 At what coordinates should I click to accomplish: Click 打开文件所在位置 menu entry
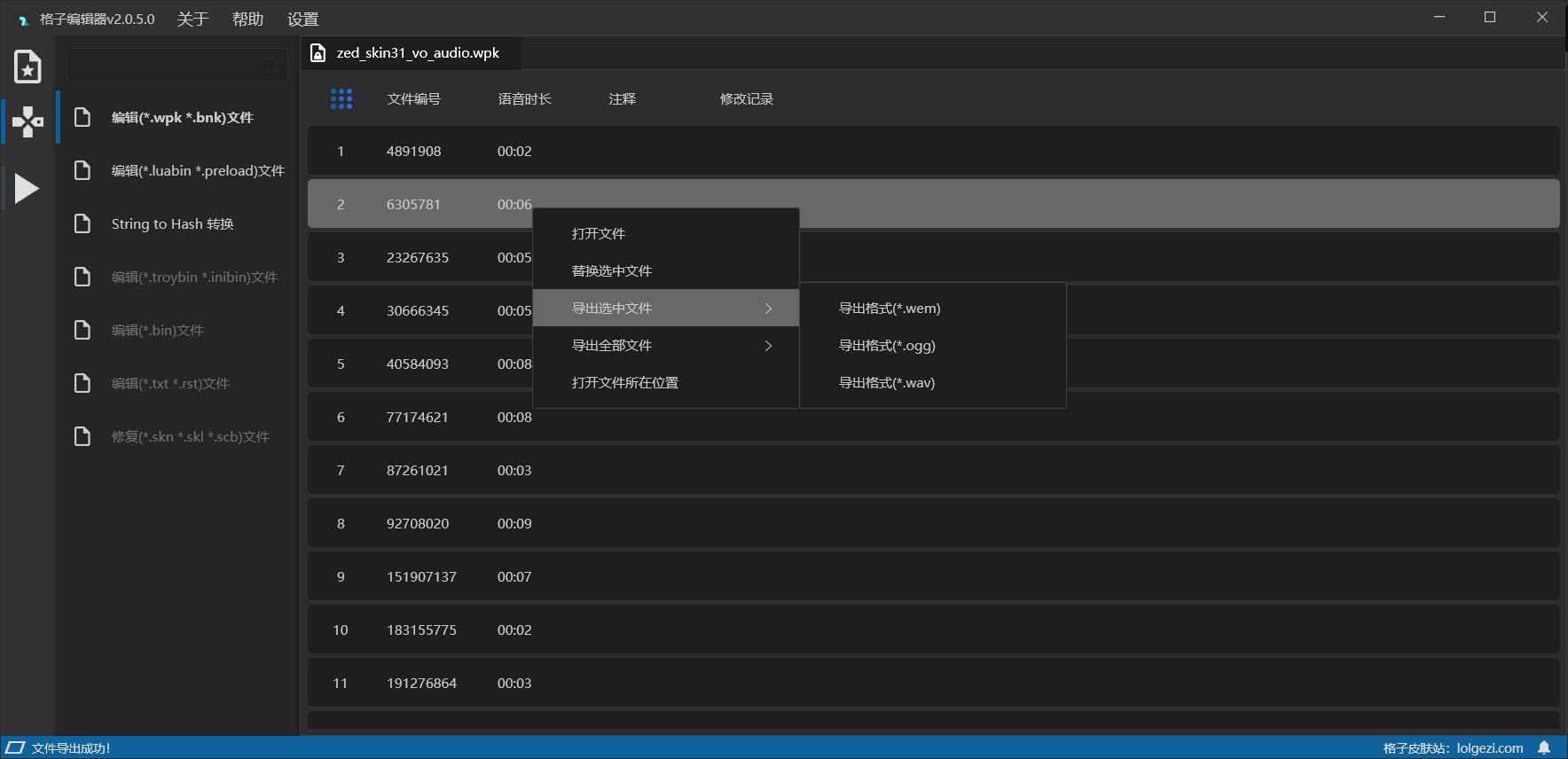click(625, 383)
